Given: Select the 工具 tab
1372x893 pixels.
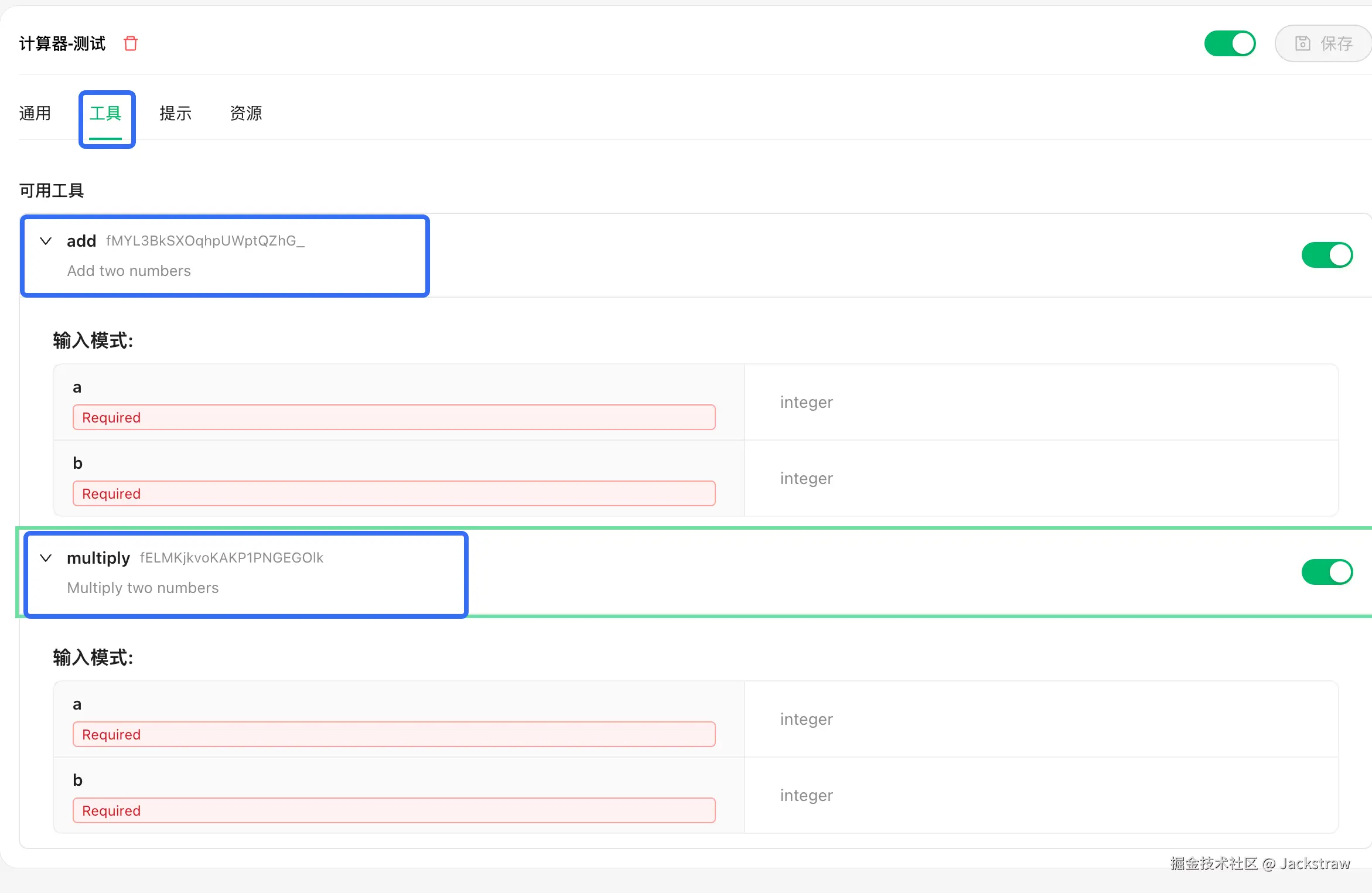Looking at the screenshot, I should [x=105, y=113].
